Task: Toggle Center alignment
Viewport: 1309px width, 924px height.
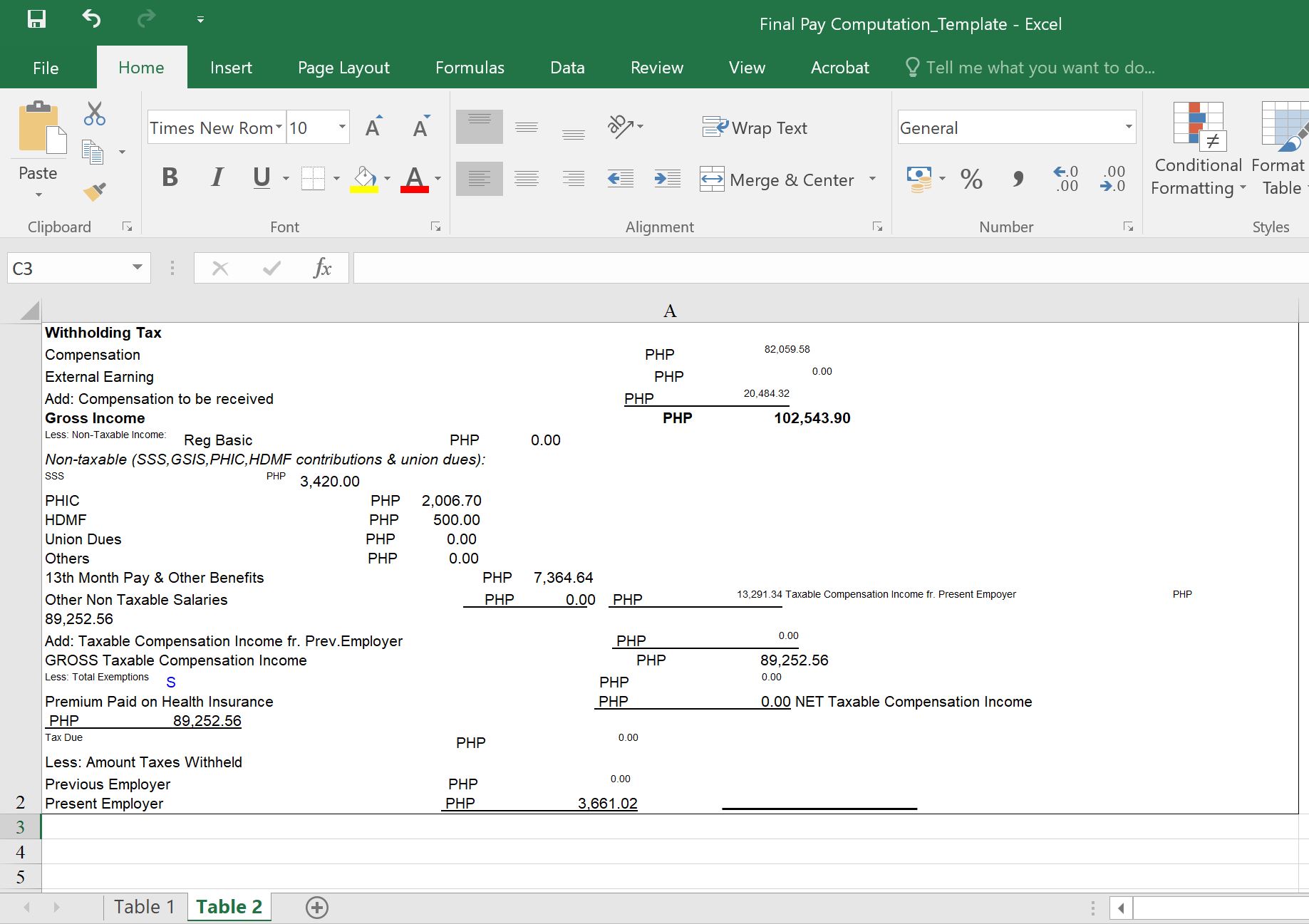Action: 527,178
